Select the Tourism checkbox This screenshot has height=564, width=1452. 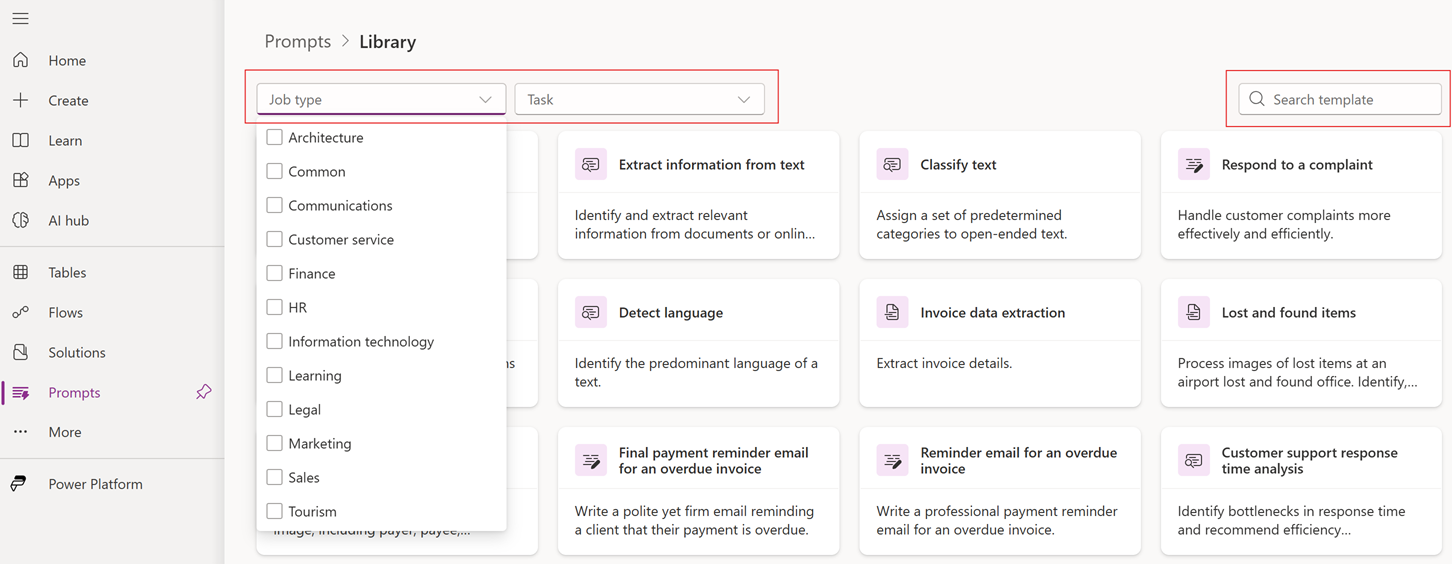(x=274, y=511)
